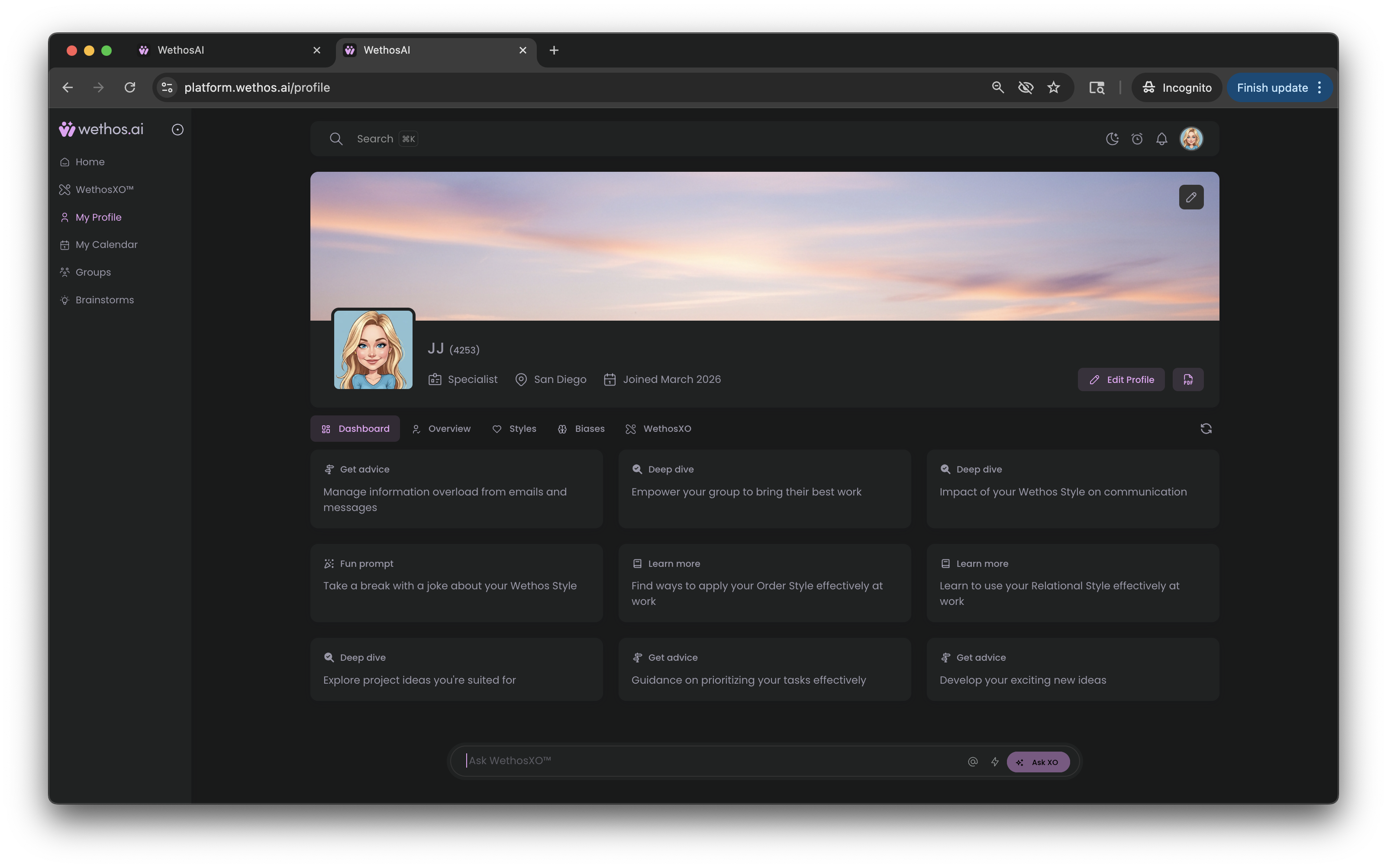Go back with browser back arrow
The height and width of the screenshot is (868, 1387).
pos(68,87)
